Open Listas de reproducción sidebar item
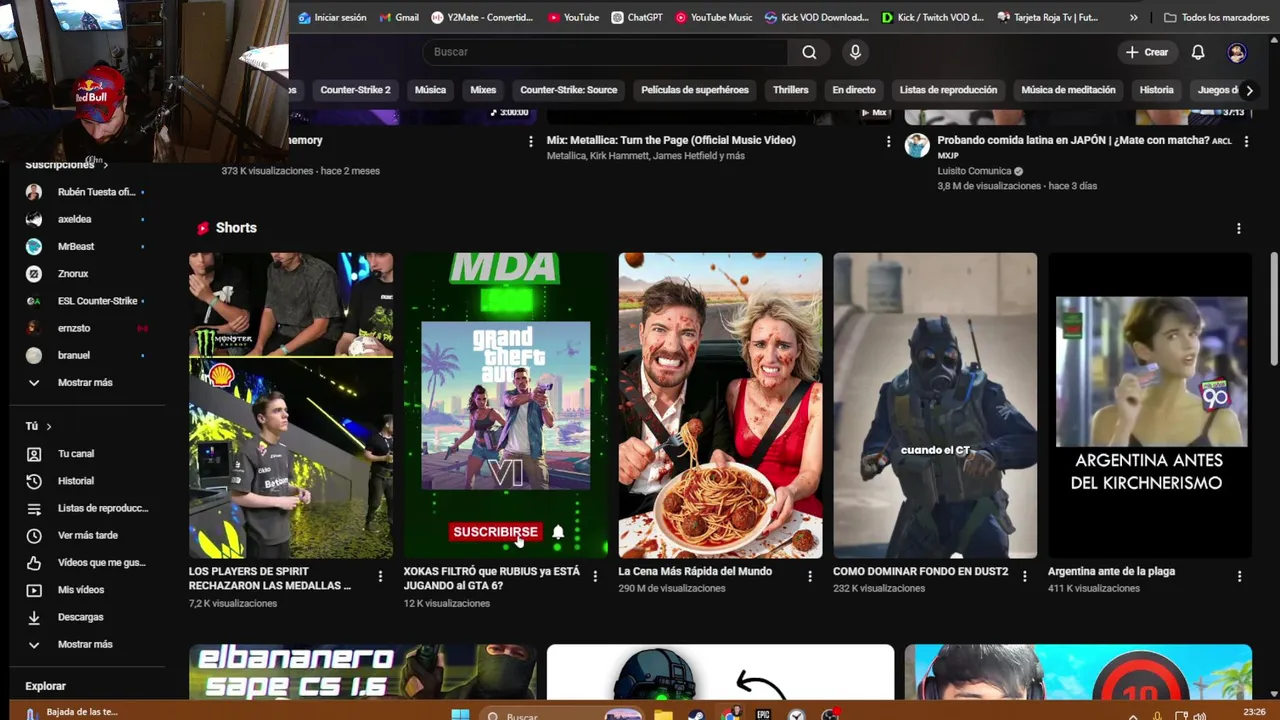Viewport: 1280px width, 720px height. [x=88, y=508]
